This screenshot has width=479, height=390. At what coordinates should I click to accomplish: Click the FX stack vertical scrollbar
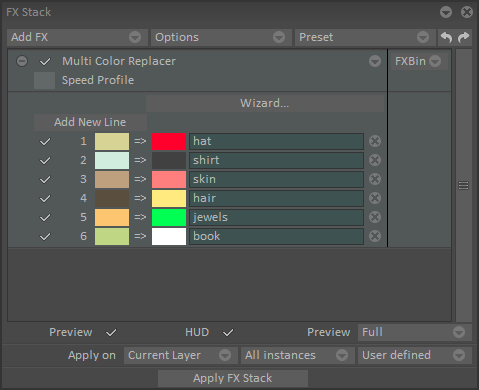click(464, 185)
